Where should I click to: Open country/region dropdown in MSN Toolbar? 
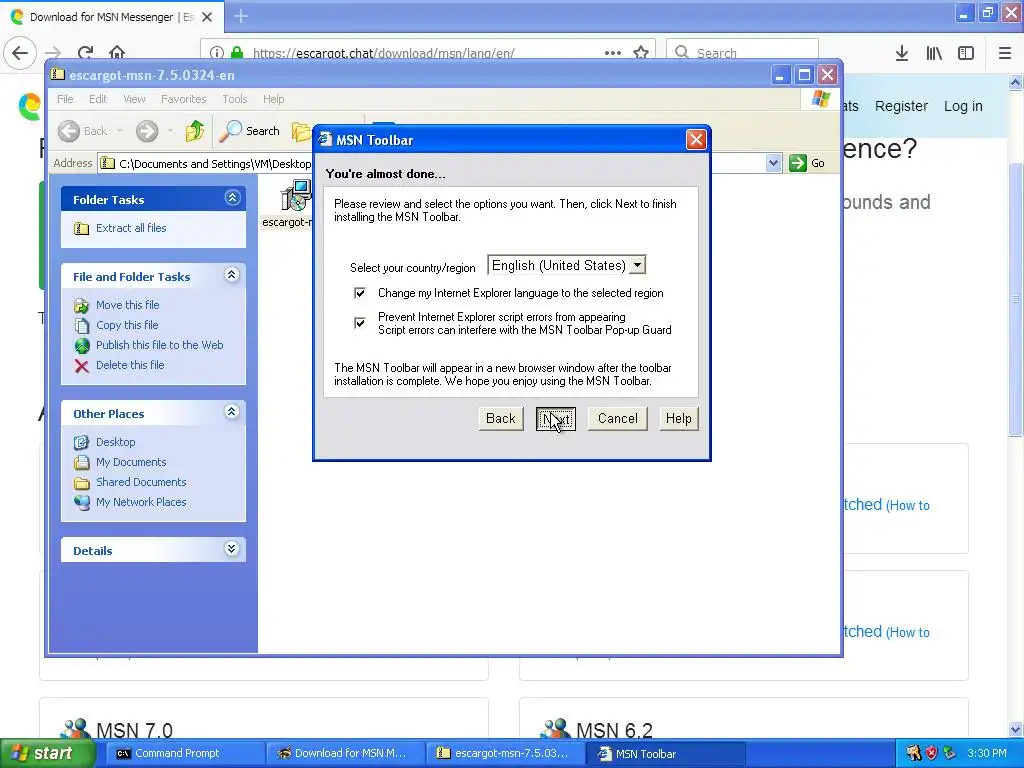[638, 265]
